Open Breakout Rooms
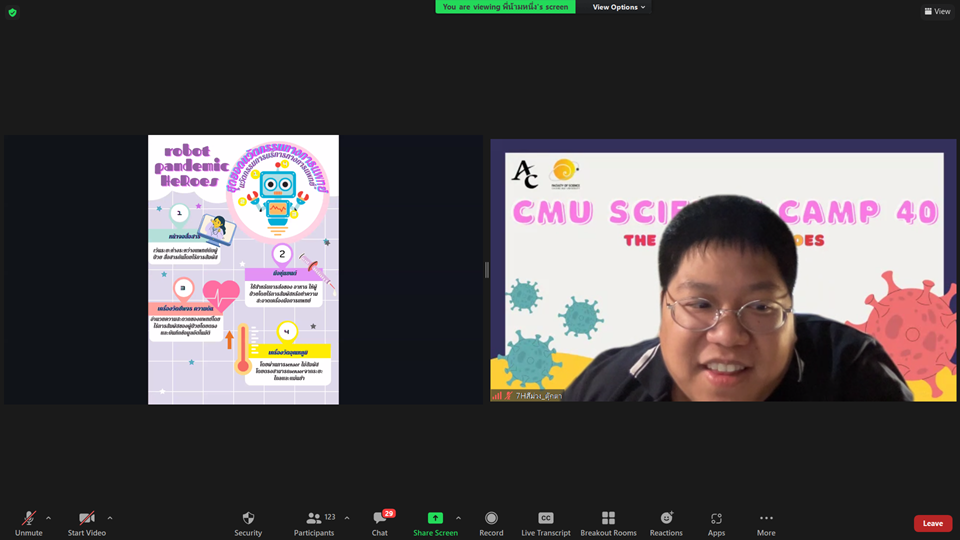This screenshot has width=960, height=540. point(608,523)
